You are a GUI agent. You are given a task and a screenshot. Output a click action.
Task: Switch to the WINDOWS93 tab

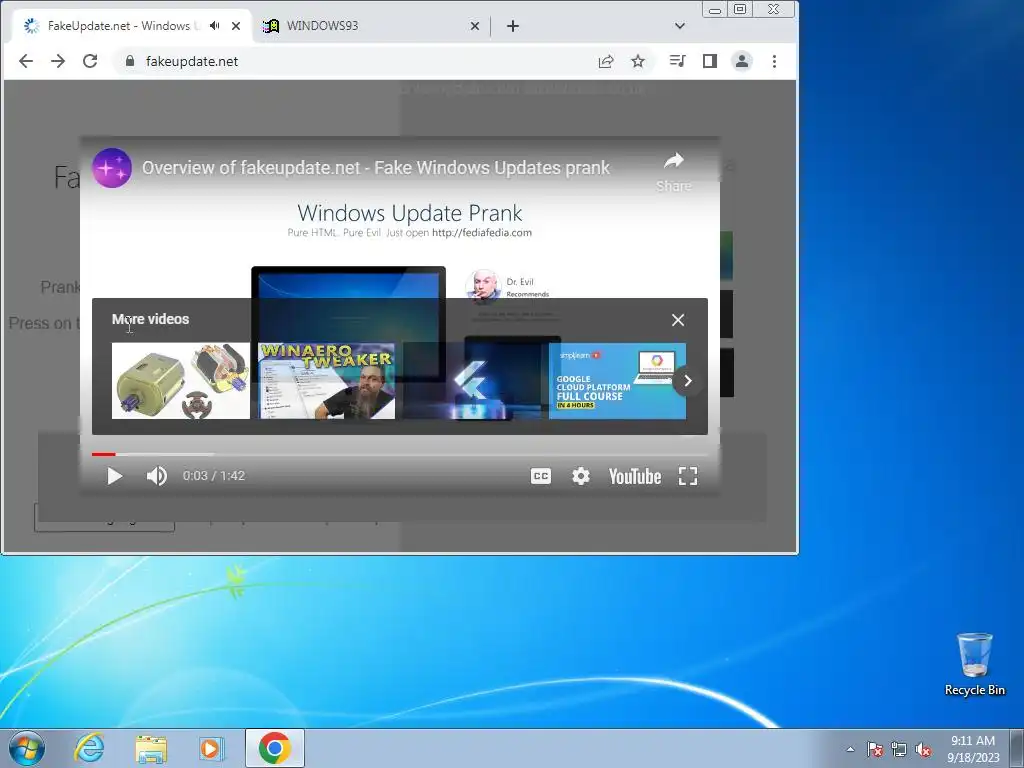[371, 26]
